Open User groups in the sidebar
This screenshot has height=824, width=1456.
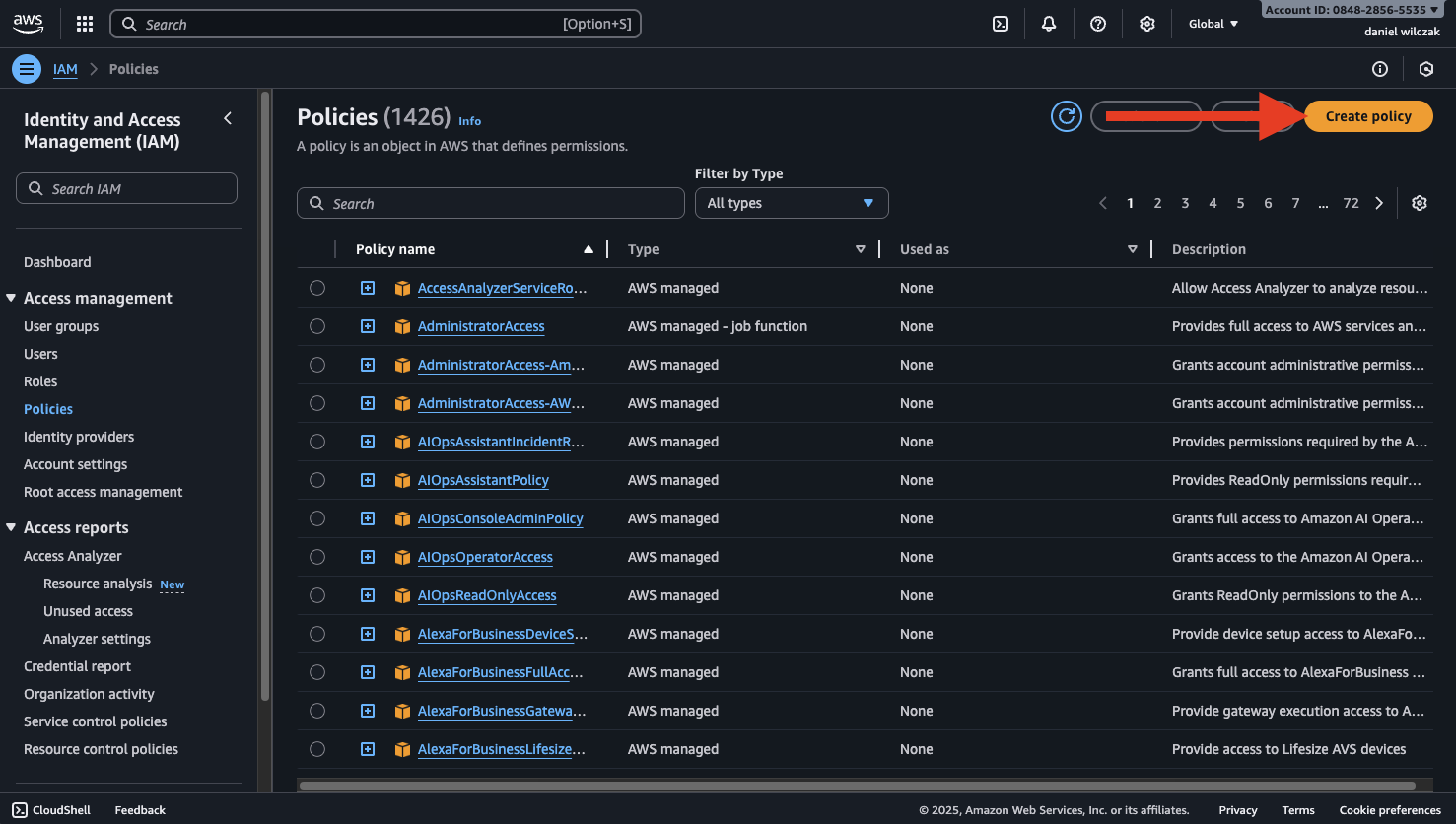(x=61, y=326)
